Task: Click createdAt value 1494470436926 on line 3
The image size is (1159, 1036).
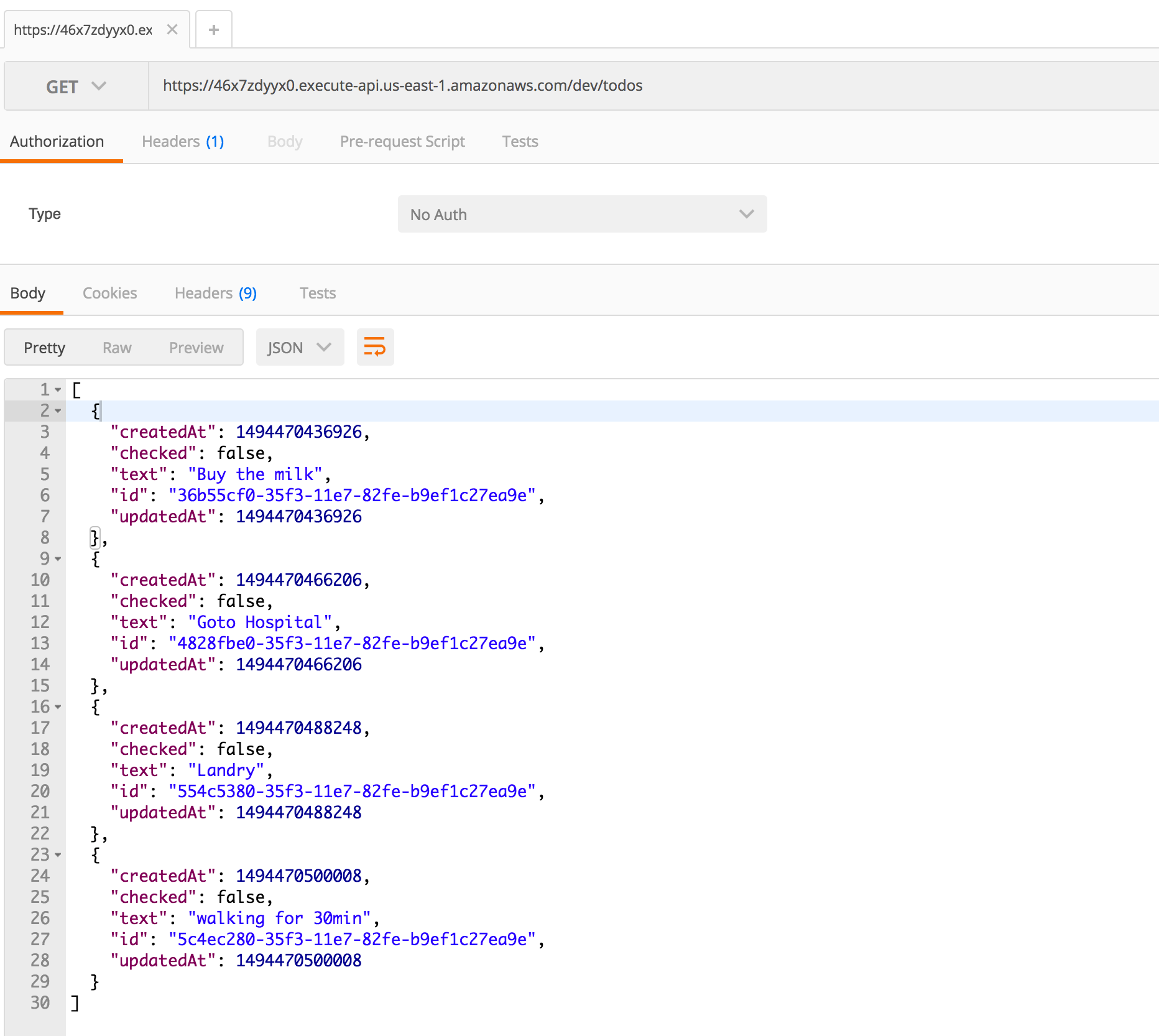Action: pos(298,432)
